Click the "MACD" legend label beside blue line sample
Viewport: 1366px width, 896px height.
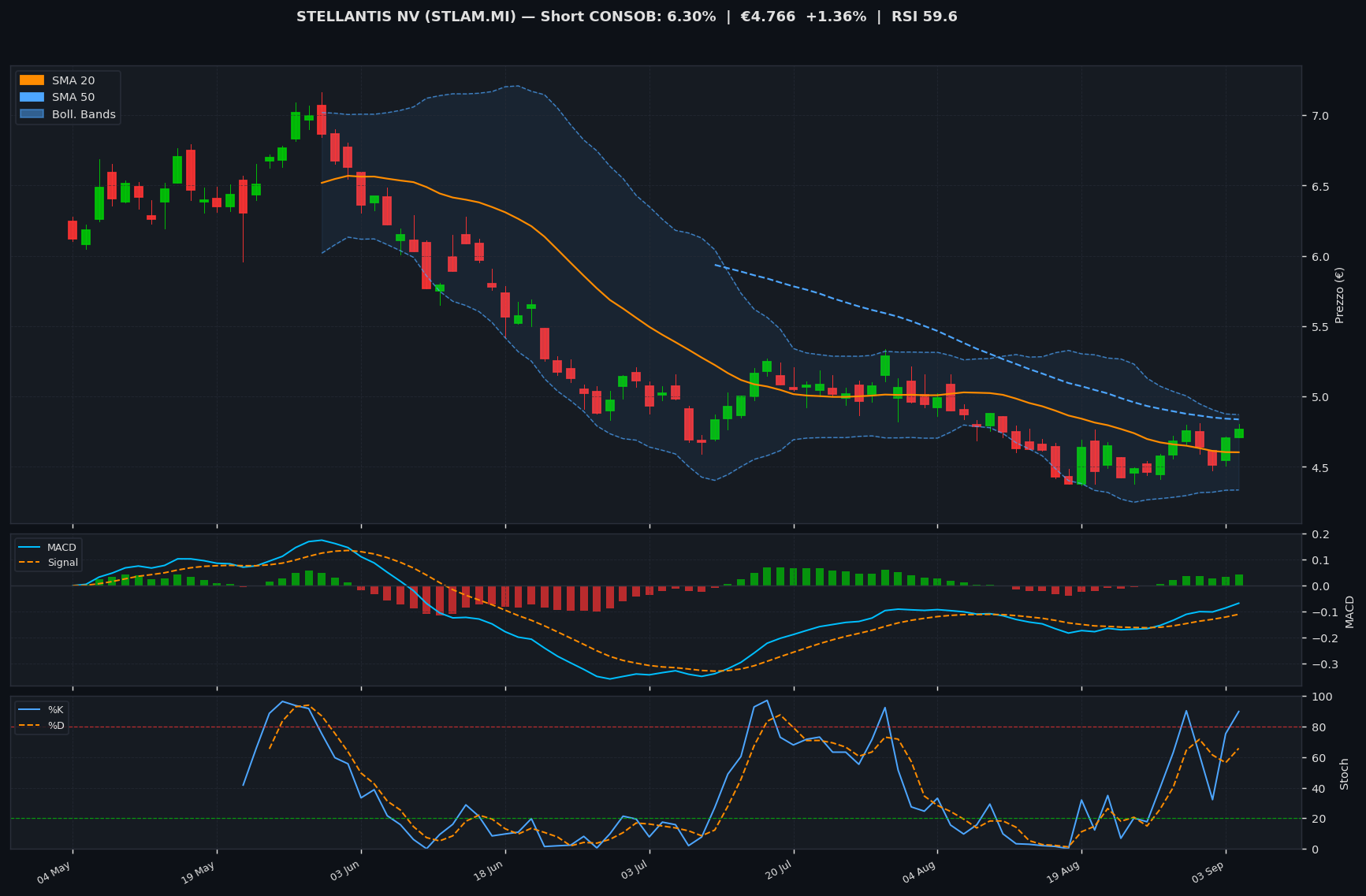[x=61, y=548]
